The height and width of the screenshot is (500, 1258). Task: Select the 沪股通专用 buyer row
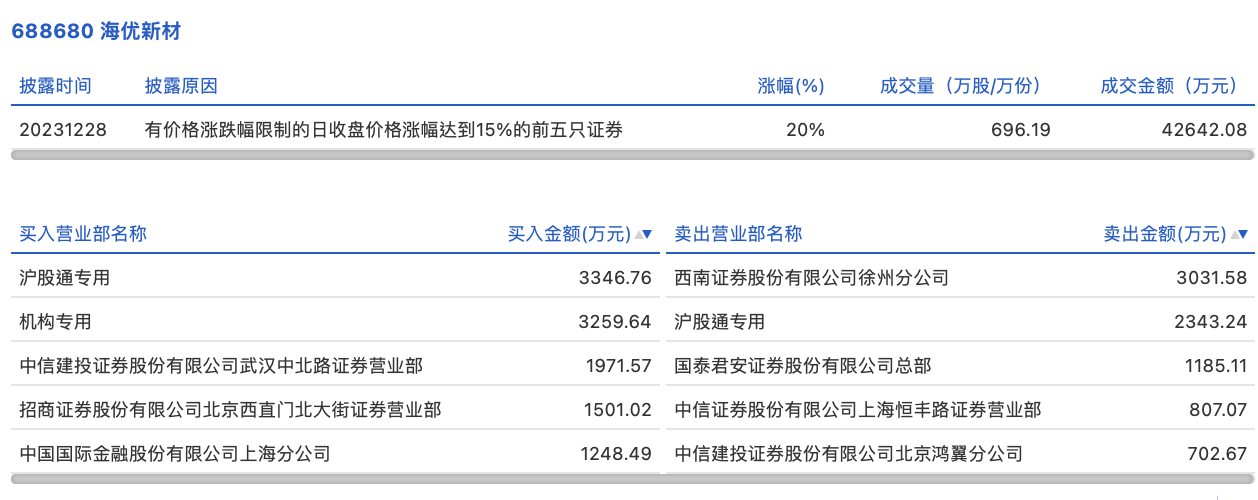(65, 277)
